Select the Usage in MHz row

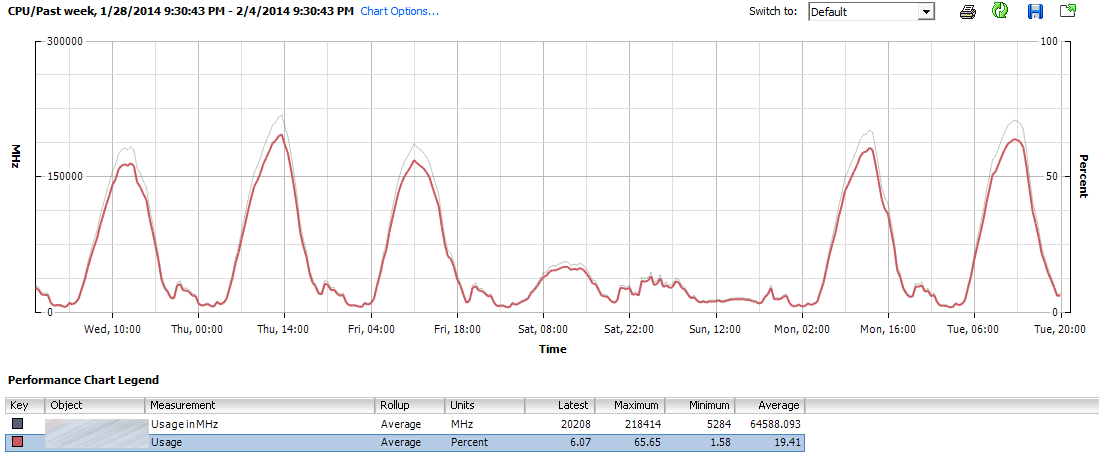pos(405,424)
